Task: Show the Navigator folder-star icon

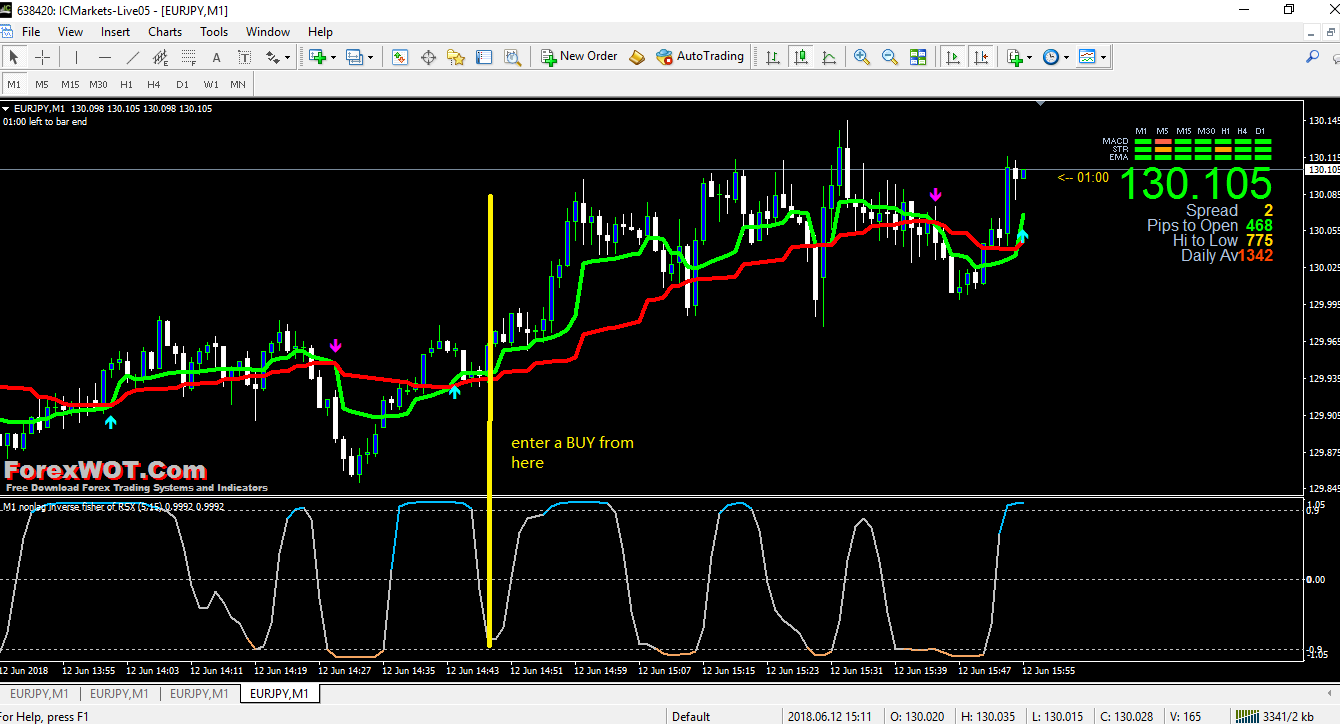Action: pos(456,57)
